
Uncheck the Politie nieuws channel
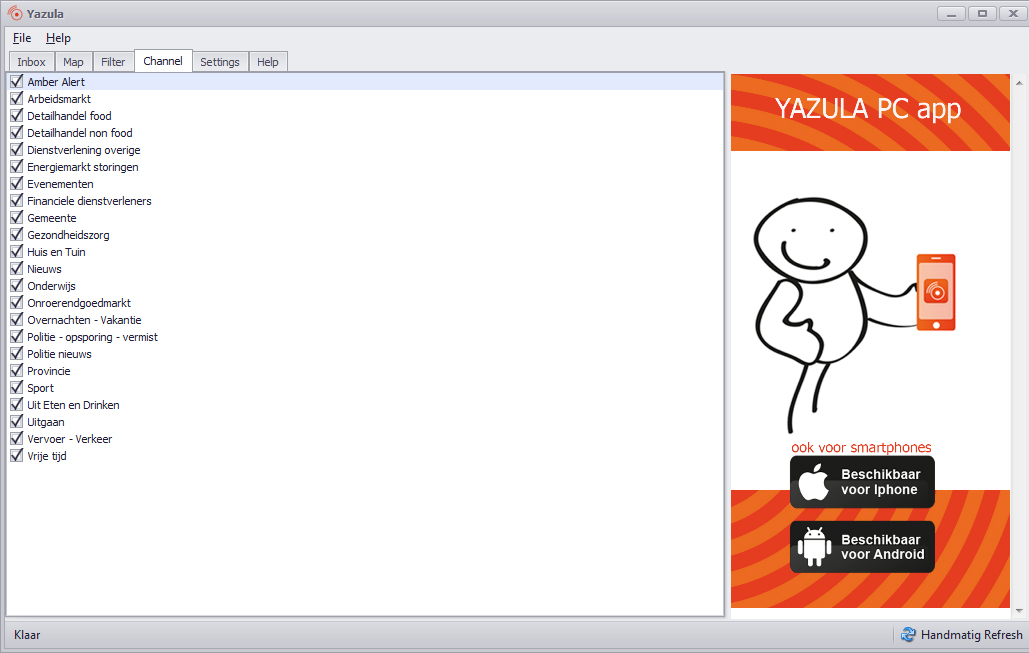tap(17, 354)
